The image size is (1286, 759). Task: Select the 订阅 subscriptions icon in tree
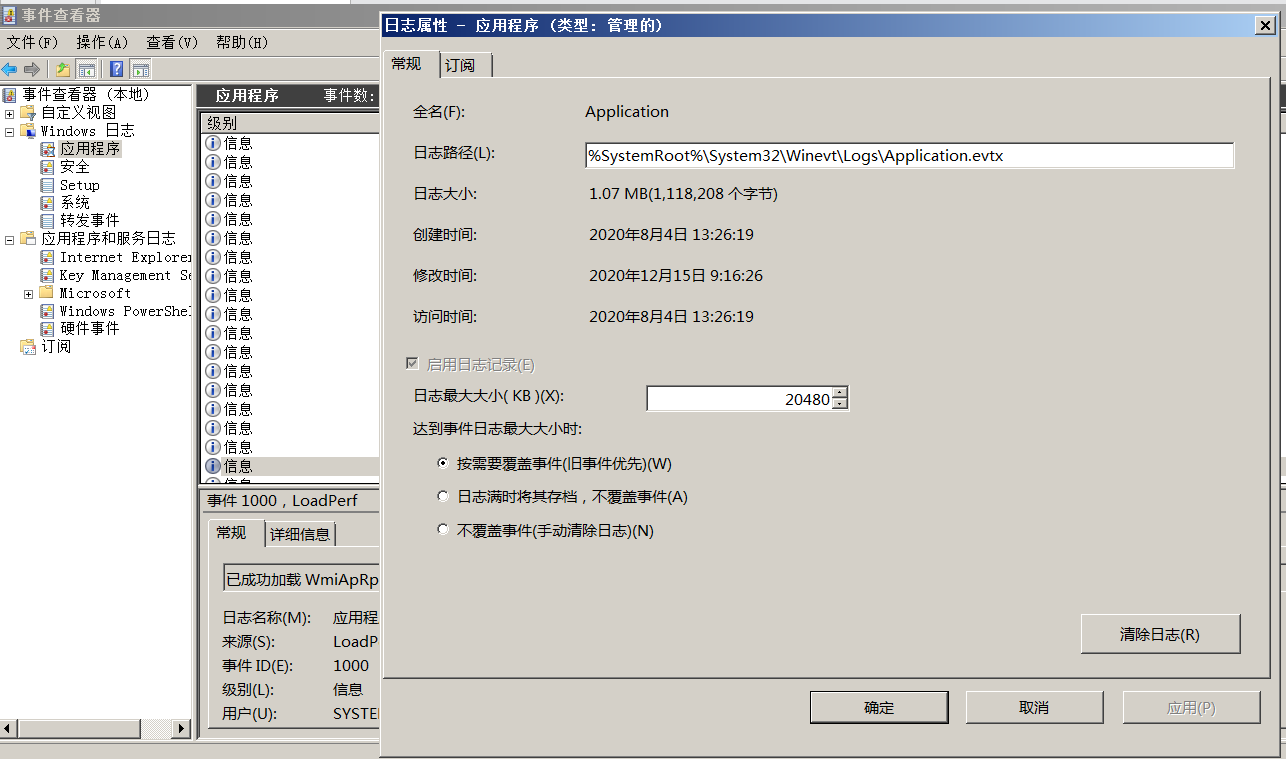tap(28, 347)
